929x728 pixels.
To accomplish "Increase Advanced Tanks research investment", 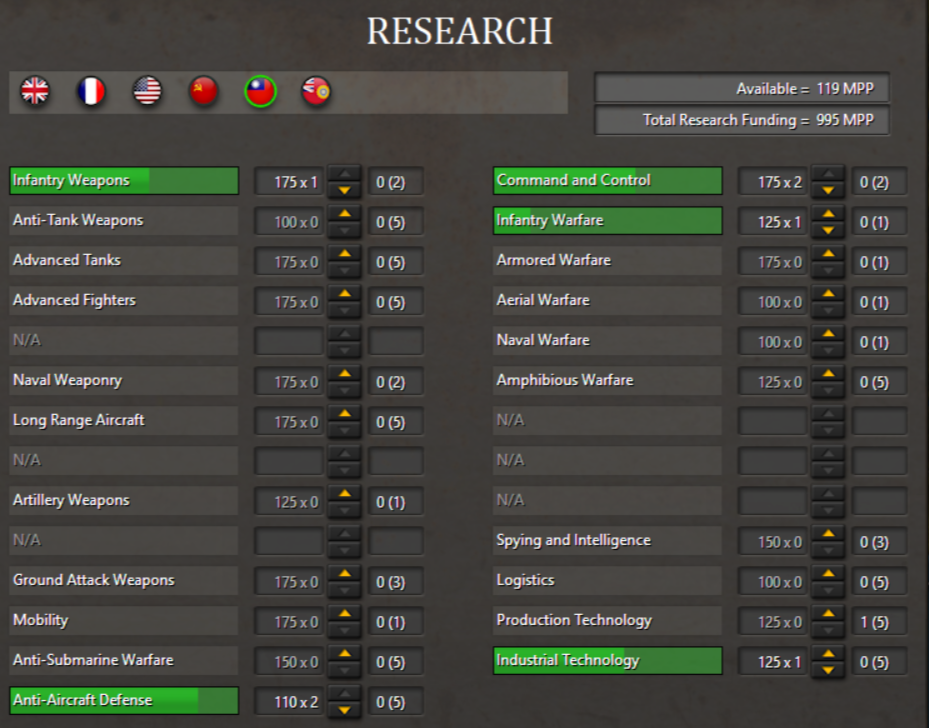I will [344, 254].
